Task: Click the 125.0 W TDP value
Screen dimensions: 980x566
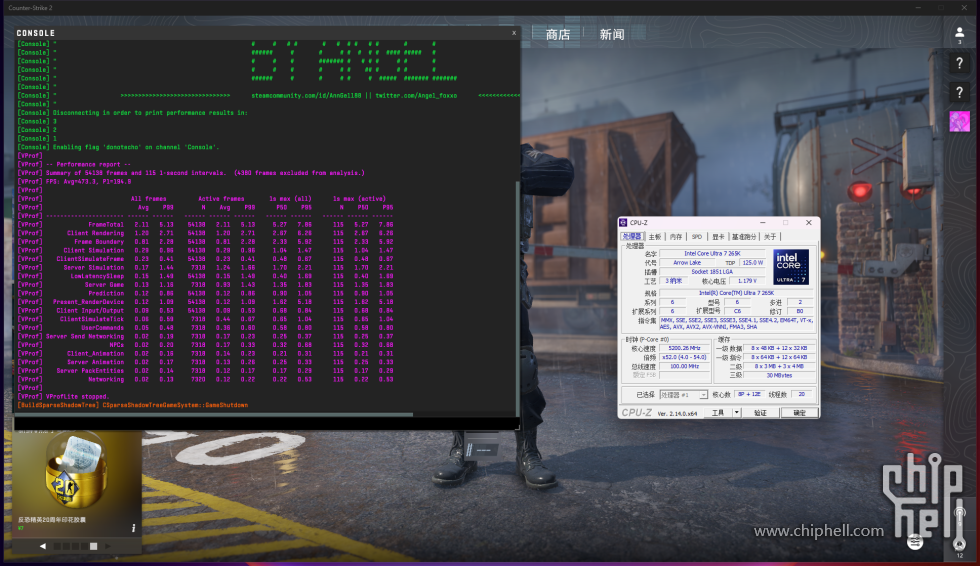Action: tap(752, 263)
